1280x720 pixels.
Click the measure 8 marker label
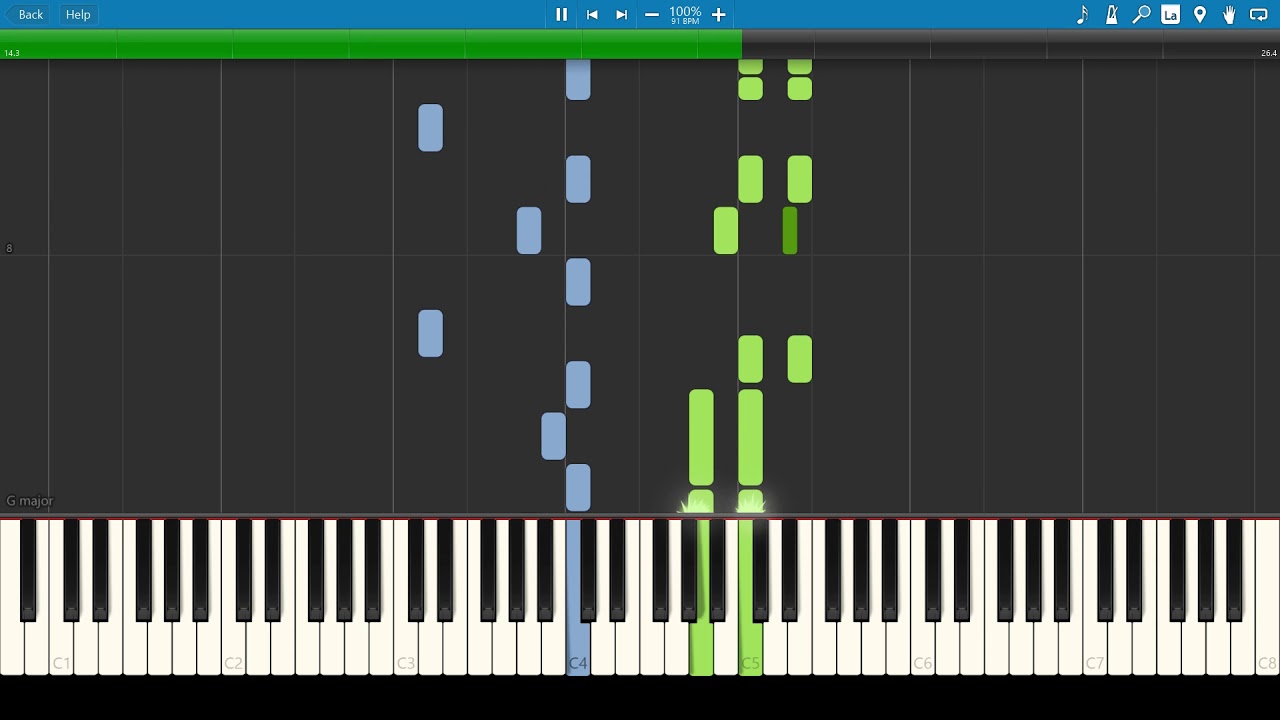pyautogui.click(x=9, y=248)
